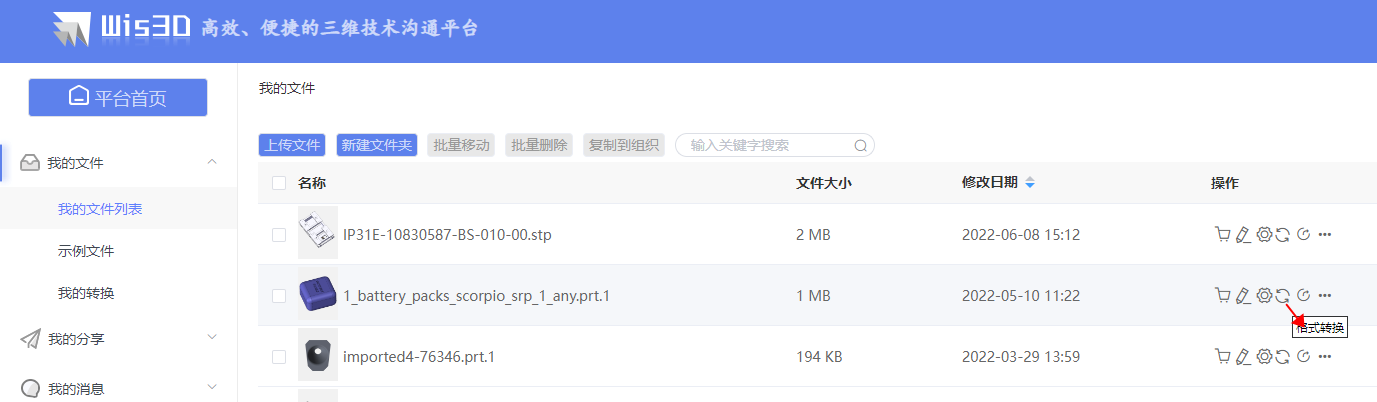Open file name 1_battery_packs_scorpio_srp_1_any.prt.1
Viewport: 1377px width, 402px height.
pyautogui.click(x=476, y=295)
